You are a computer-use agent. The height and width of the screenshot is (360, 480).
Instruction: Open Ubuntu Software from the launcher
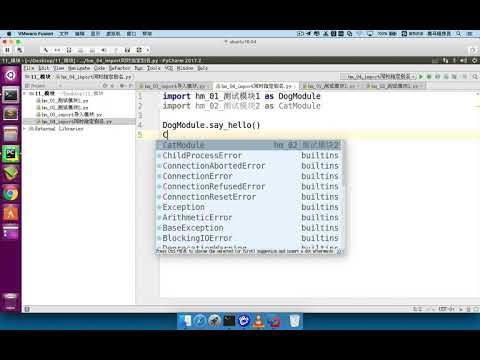[11, 213]
